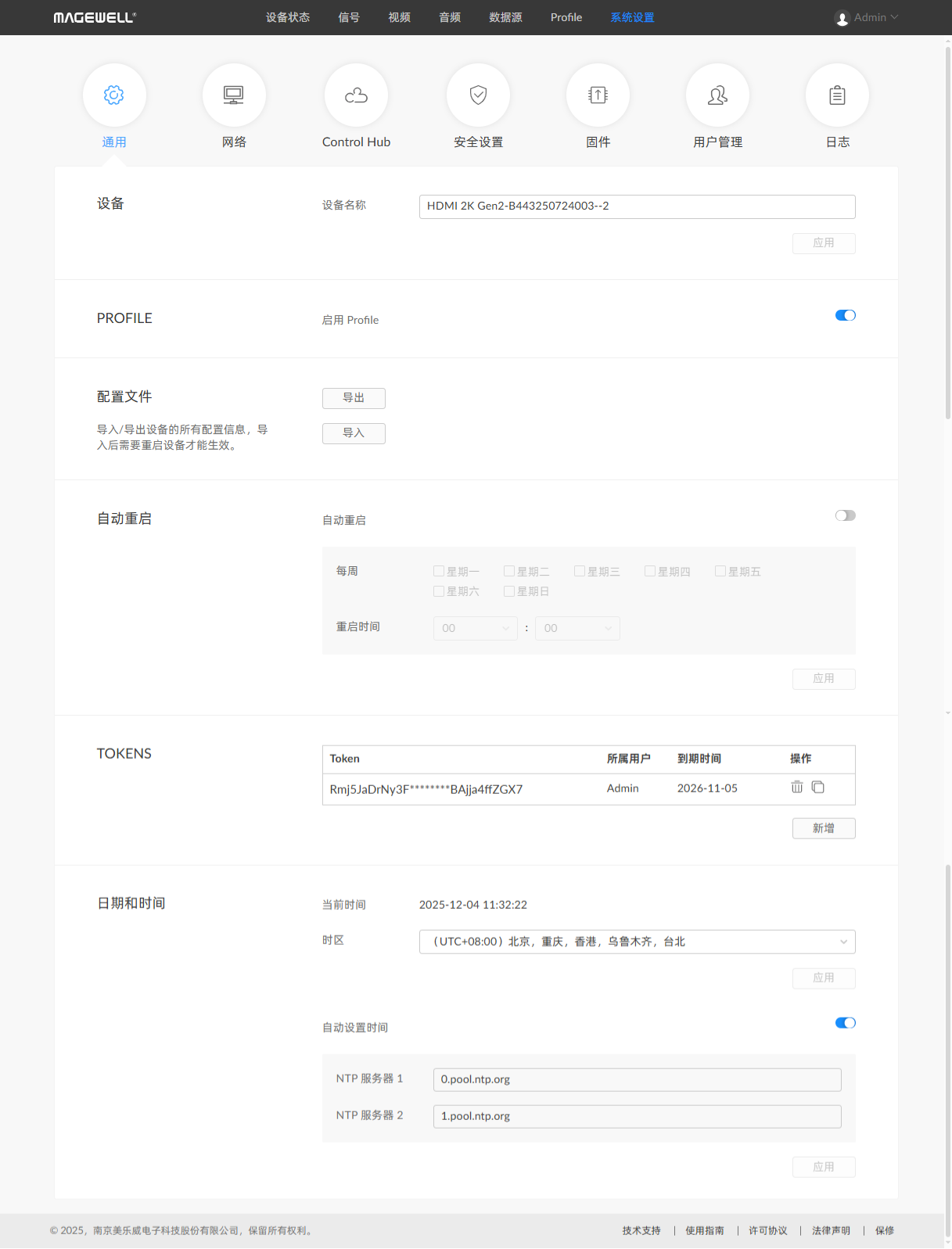Expand the 时区 timezone dropdown
952x1249 pixels.
tap(637, 942)
